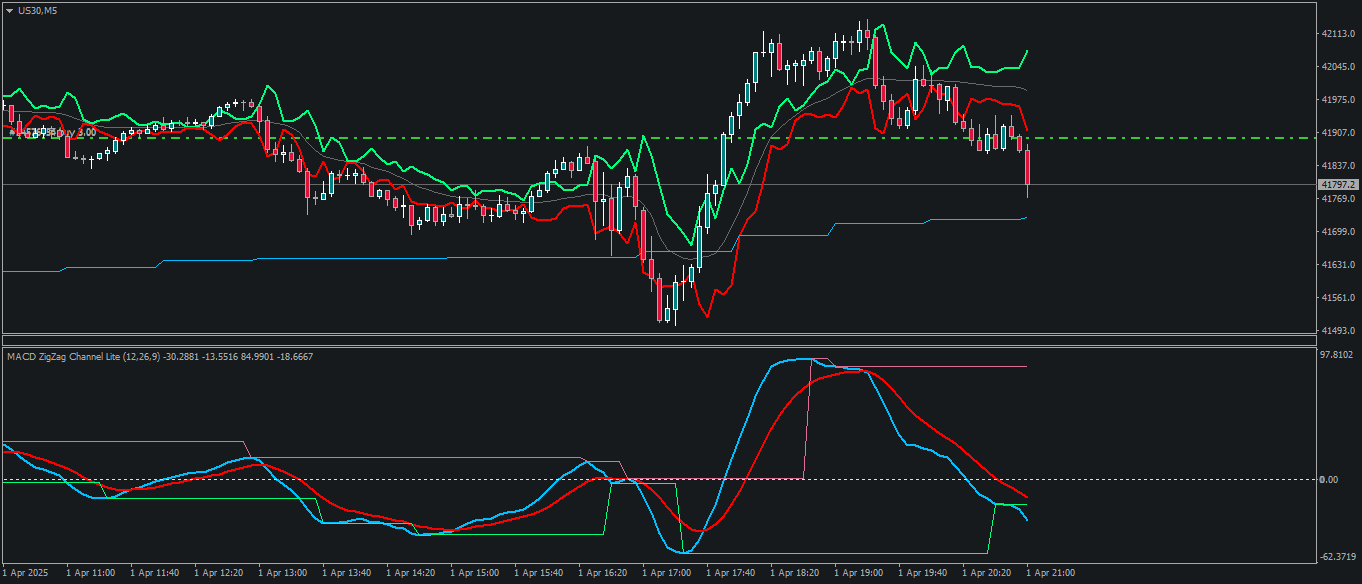Image resolution: width=1362 pixels, height=584 pixels.
Task: Click the 1 Apr 11:40 time label
Action: click(154, 573)
